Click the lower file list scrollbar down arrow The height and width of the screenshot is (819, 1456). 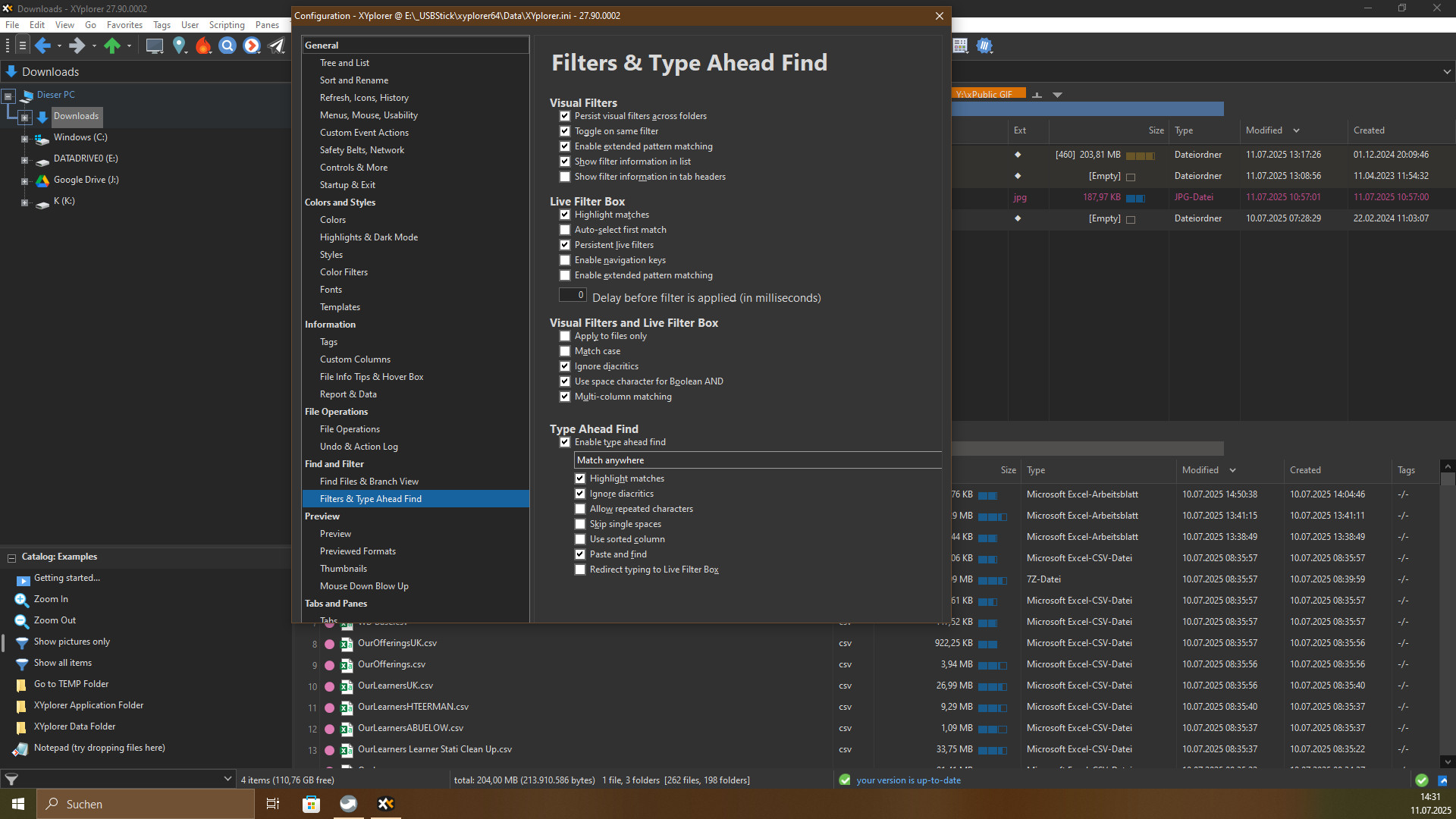pyautogui.click(x=1448, y=762)
